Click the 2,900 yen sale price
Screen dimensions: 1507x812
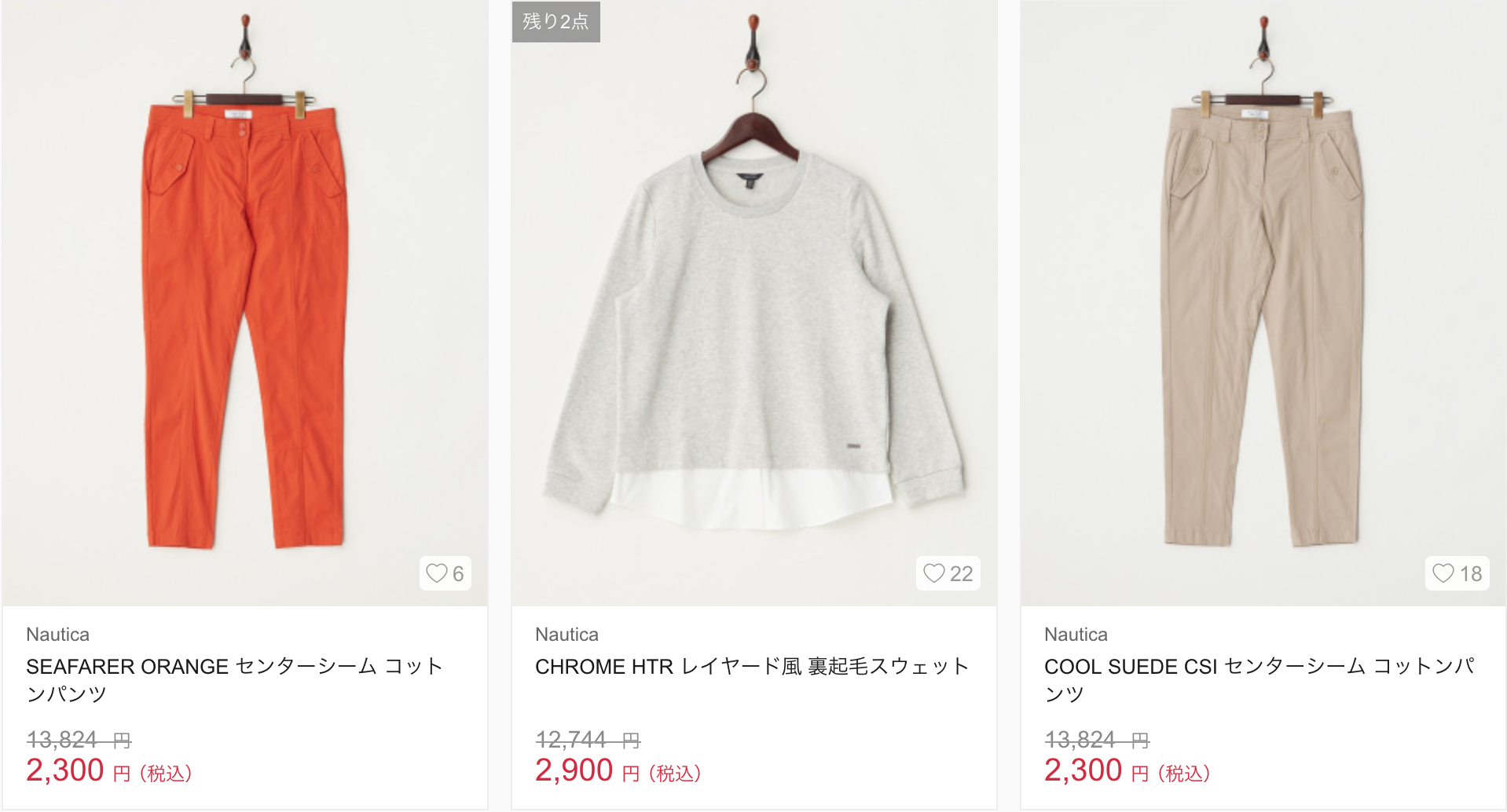click(574, 770)
